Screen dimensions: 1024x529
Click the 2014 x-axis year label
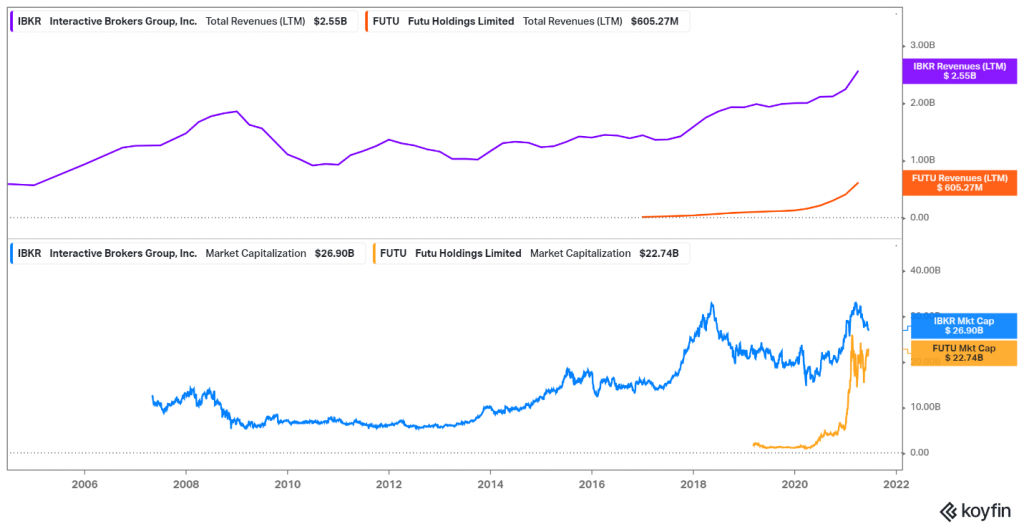point(490,483)
